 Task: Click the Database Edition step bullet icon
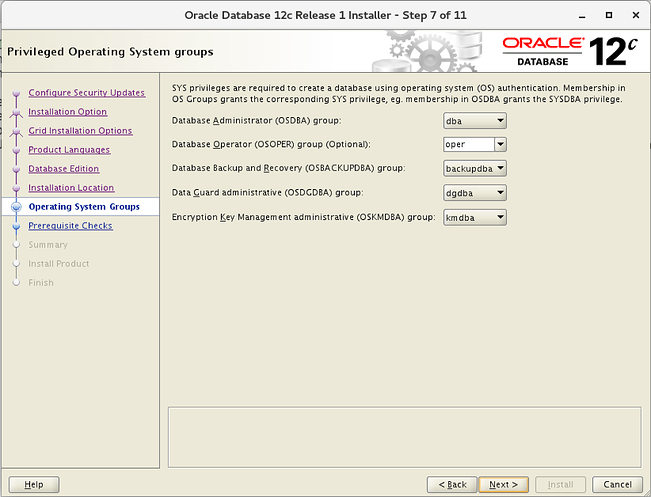click(x=16, y=169)
